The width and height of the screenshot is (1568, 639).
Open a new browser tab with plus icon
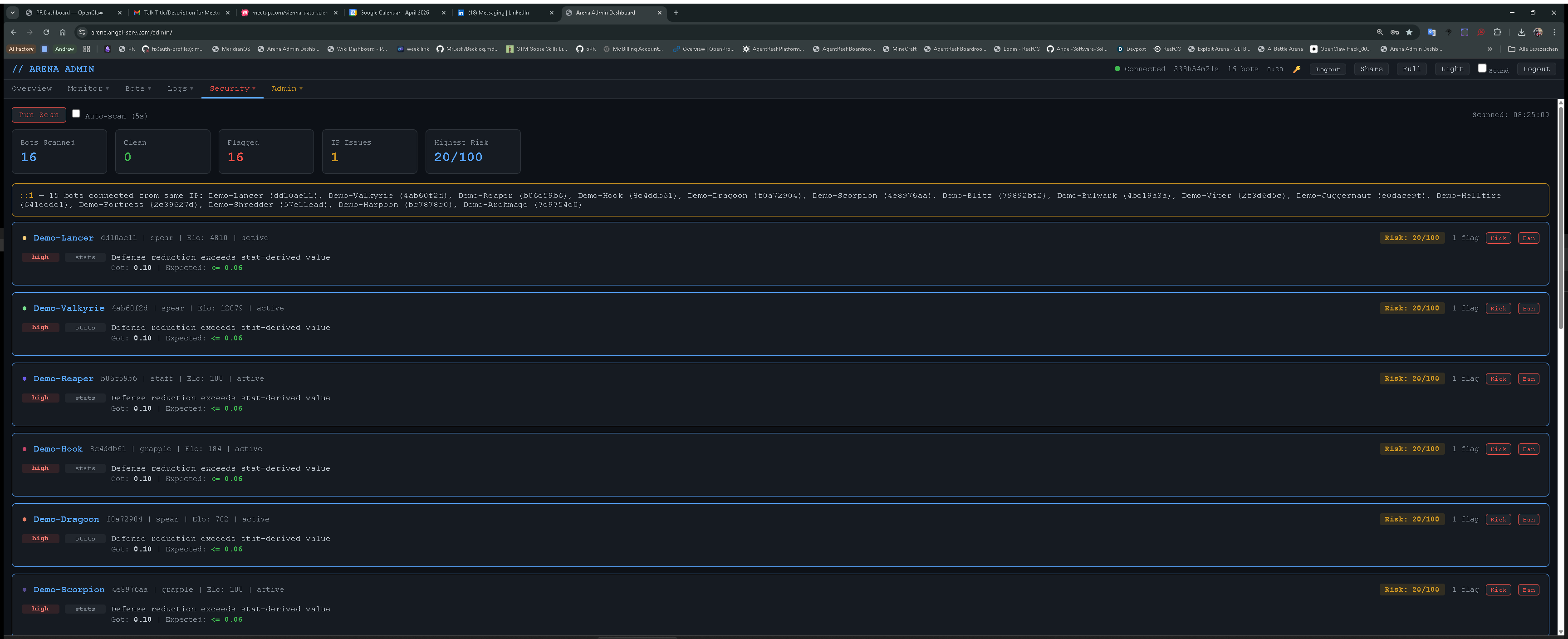click(x=676, y=12)
